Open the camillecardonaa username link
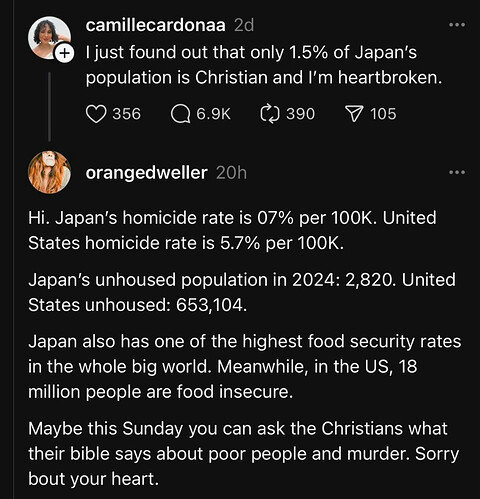 (155, 25)
